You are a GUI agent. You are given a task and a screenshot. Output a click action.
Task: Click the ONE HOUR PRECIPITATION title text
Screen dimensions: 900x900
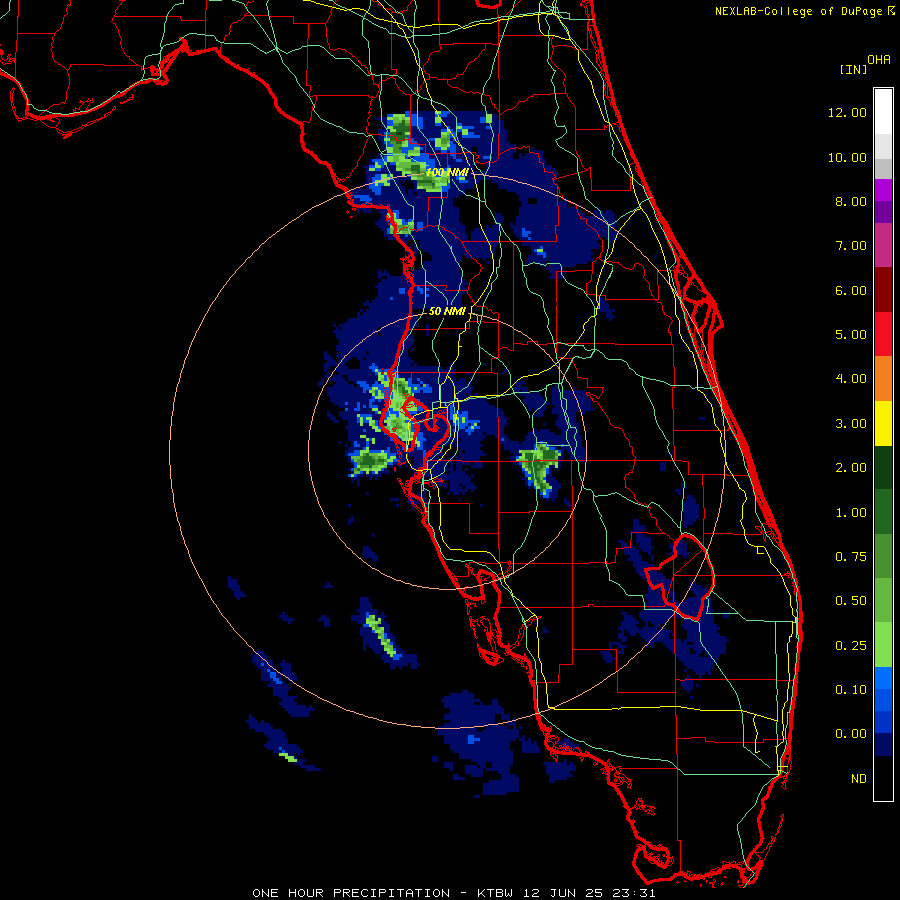coord(351,893)
